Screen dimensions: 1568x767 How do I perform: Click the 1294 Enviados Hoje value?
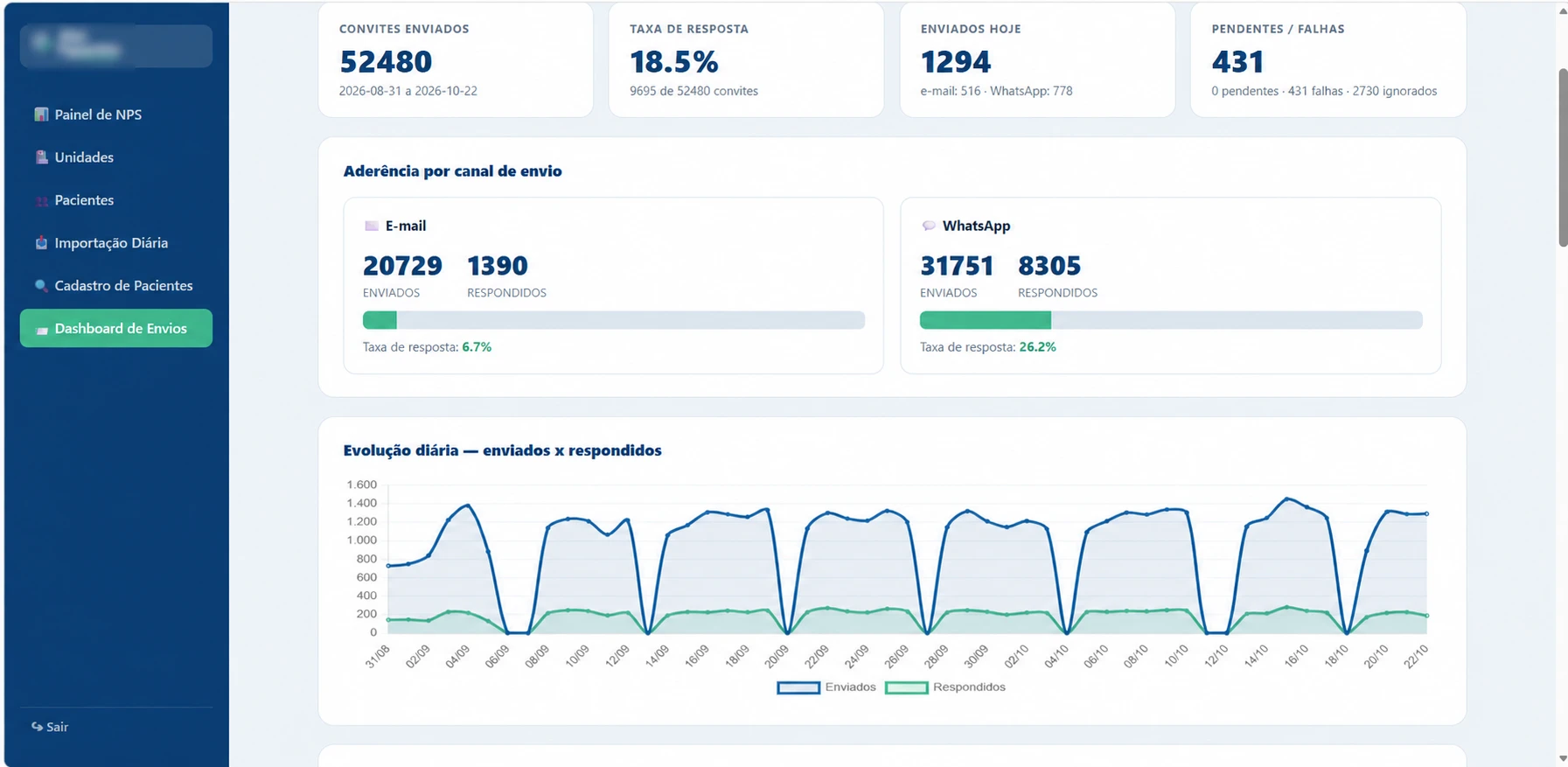(x=956, y=62)
